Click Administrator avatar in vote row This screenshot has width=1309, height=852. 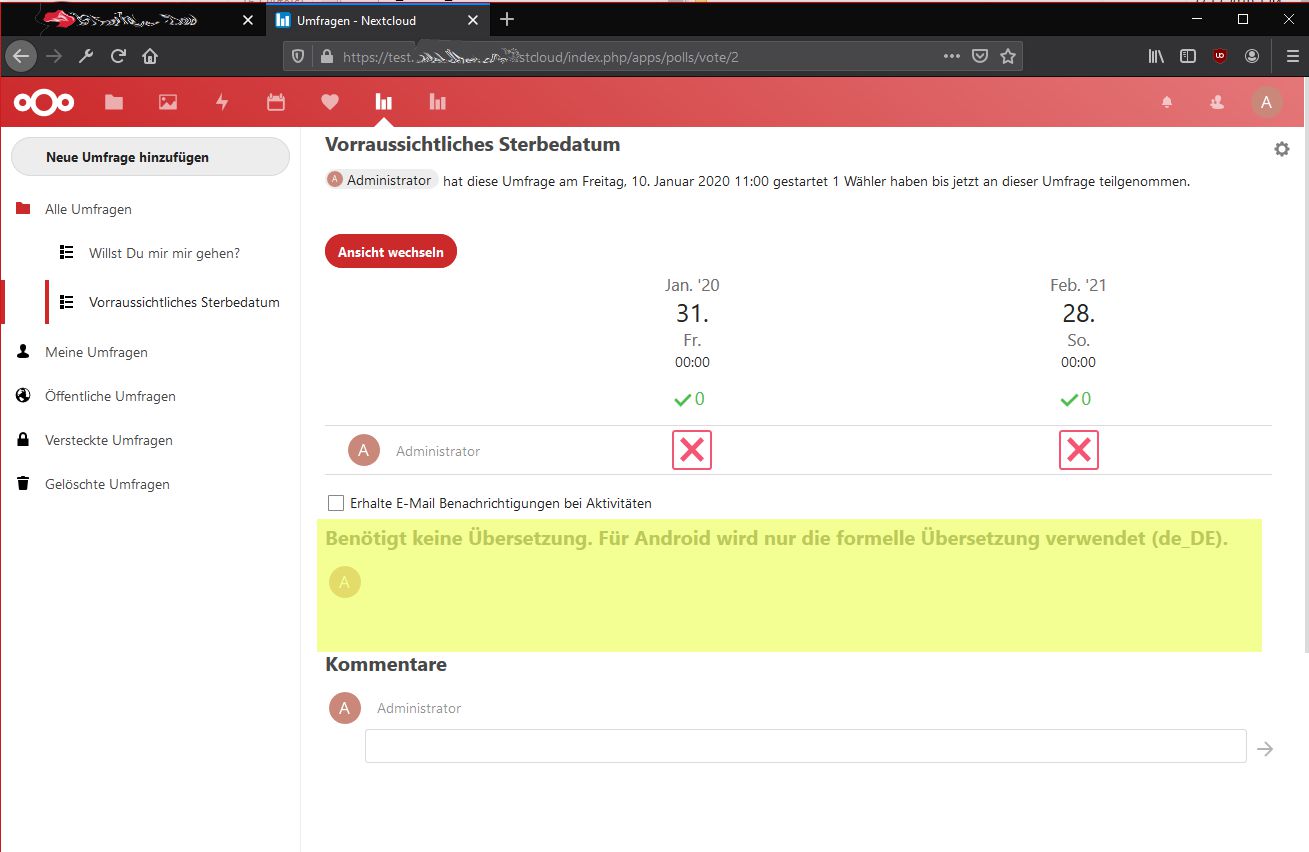pos(364,450)
